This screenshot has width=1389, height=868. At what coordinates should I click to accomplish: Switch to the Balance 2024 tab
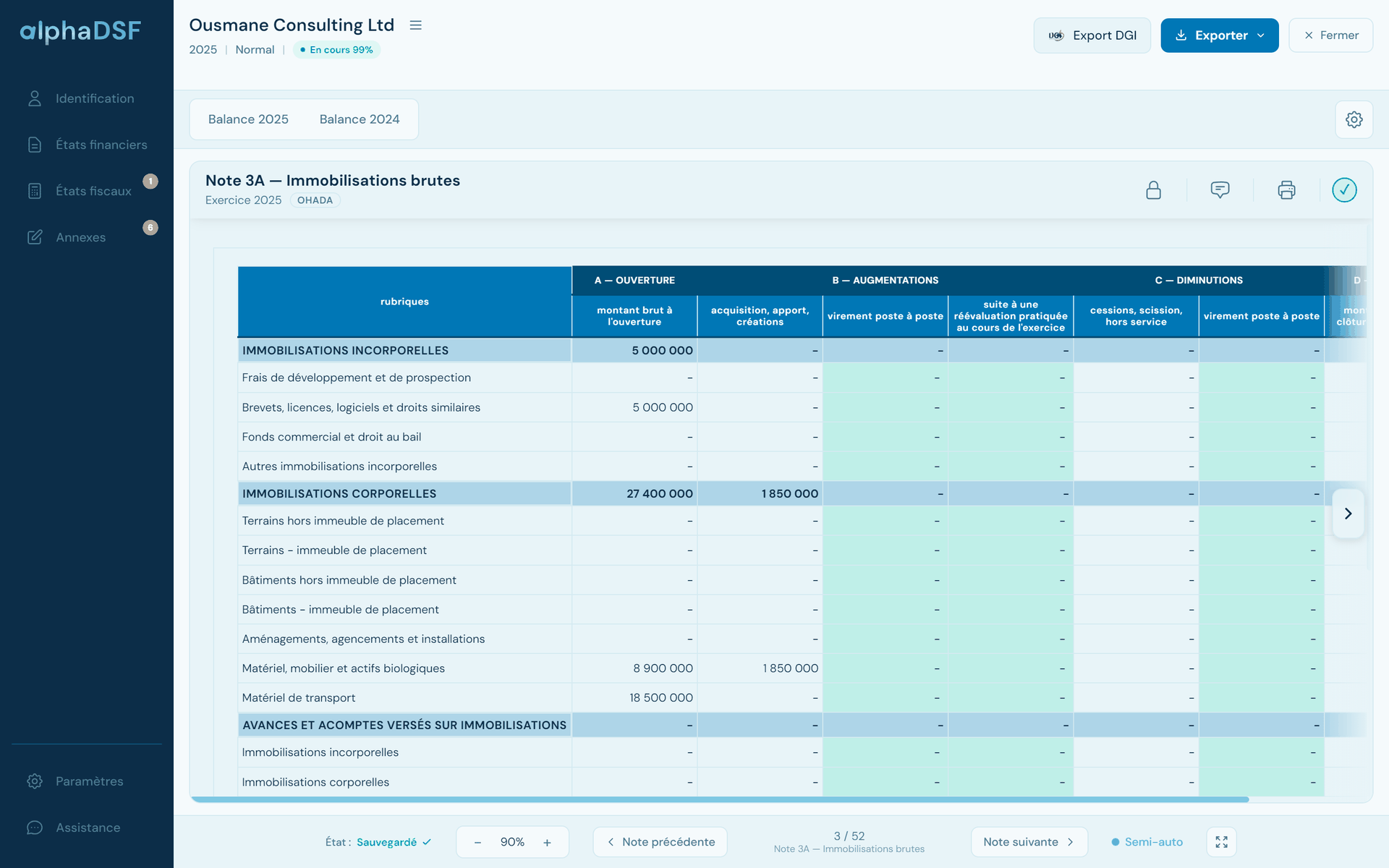[x=360, y=119]
